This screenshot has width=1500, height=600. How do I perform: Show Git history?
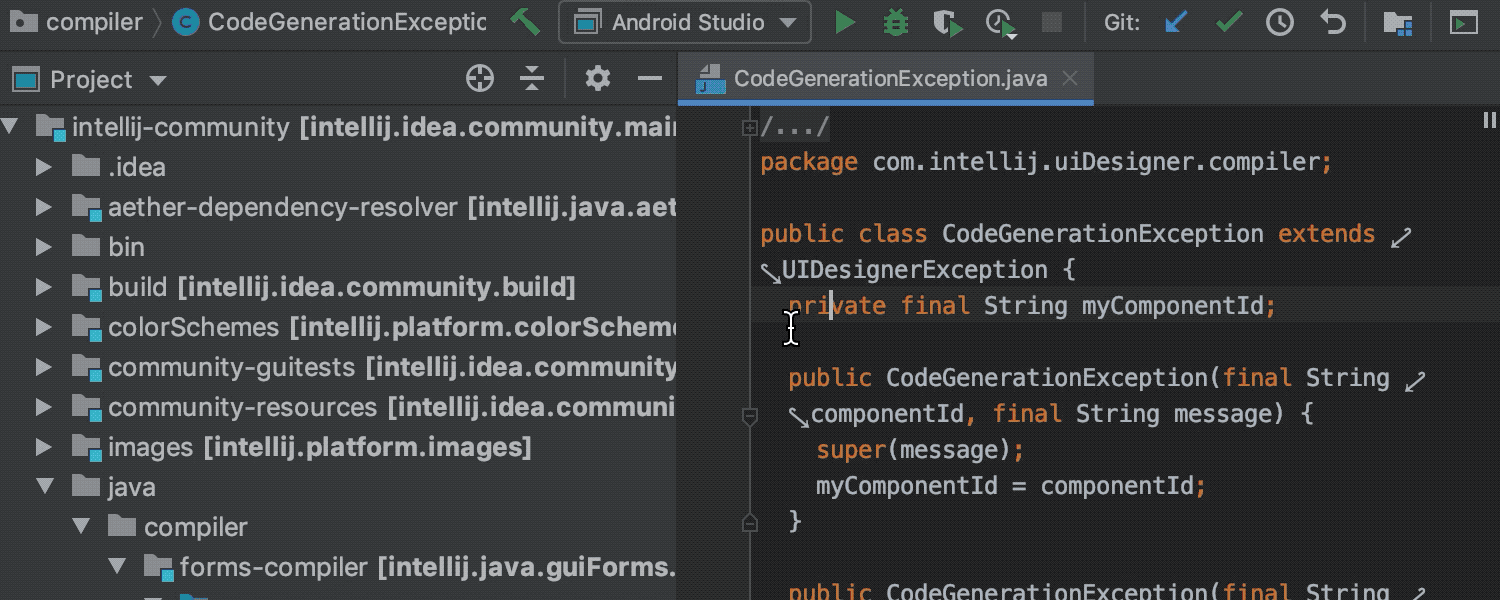(x=1280, y=22)
